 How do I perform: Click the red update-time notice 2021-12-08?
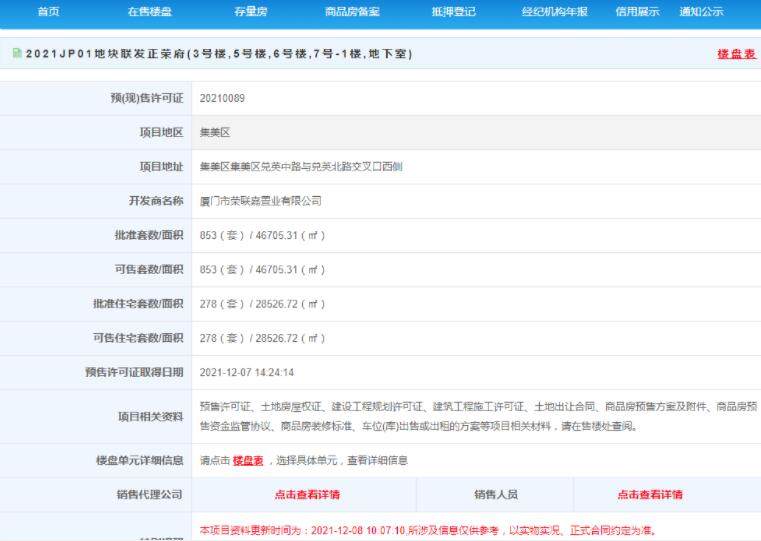tap(428, 530)
